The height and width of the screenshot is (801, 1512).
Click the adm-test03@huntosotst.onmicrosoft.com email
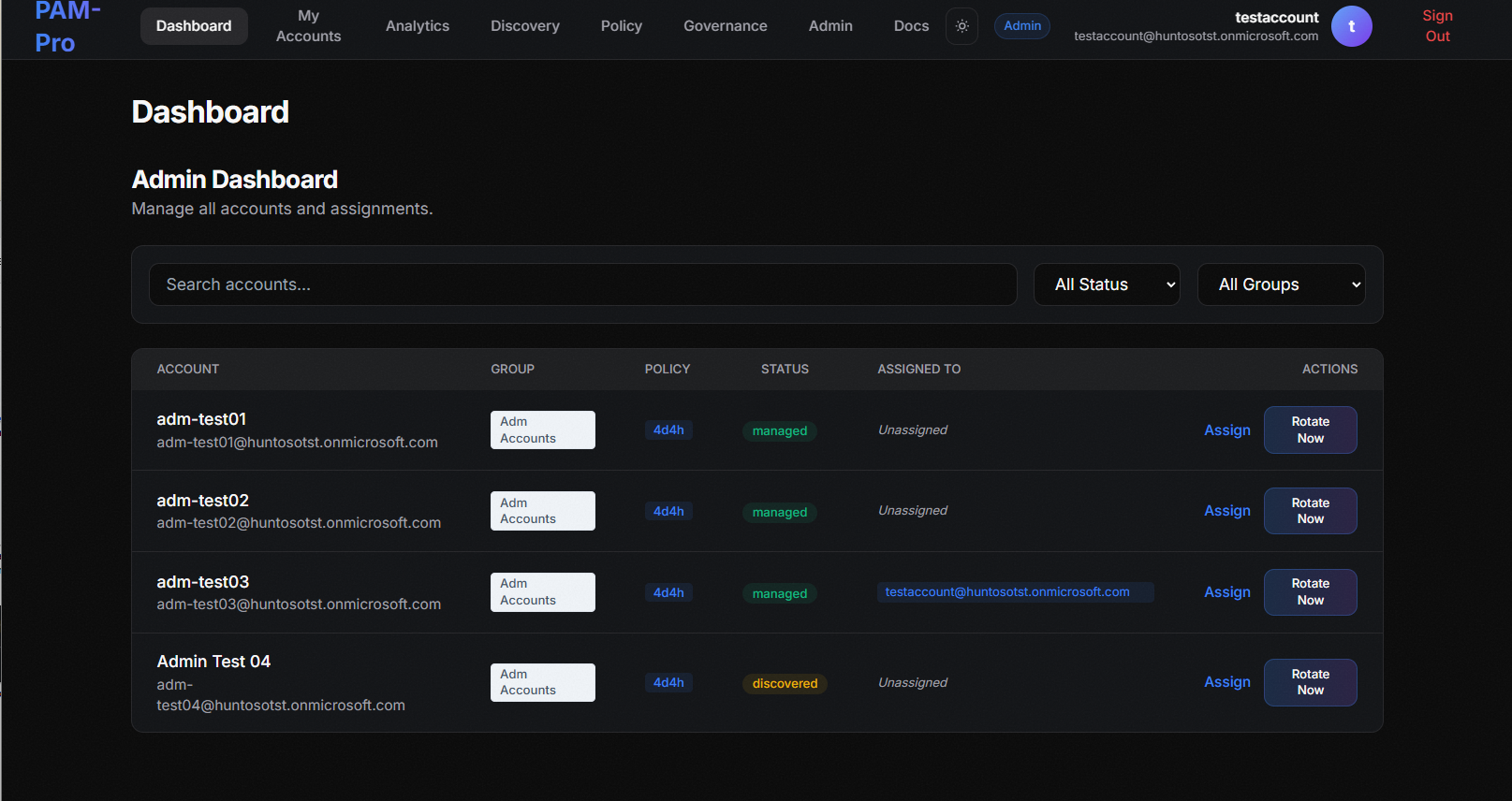(299, 604)
